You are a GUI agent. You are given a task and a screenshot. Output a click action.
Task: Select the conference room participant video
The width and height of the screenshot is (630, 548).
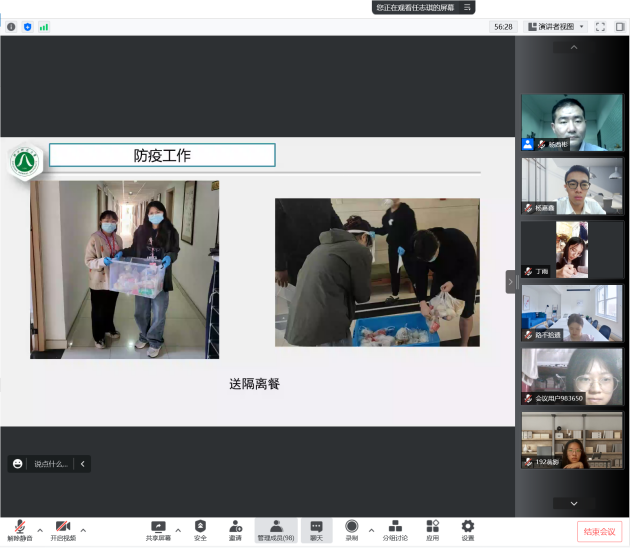[x=572, y=313]
